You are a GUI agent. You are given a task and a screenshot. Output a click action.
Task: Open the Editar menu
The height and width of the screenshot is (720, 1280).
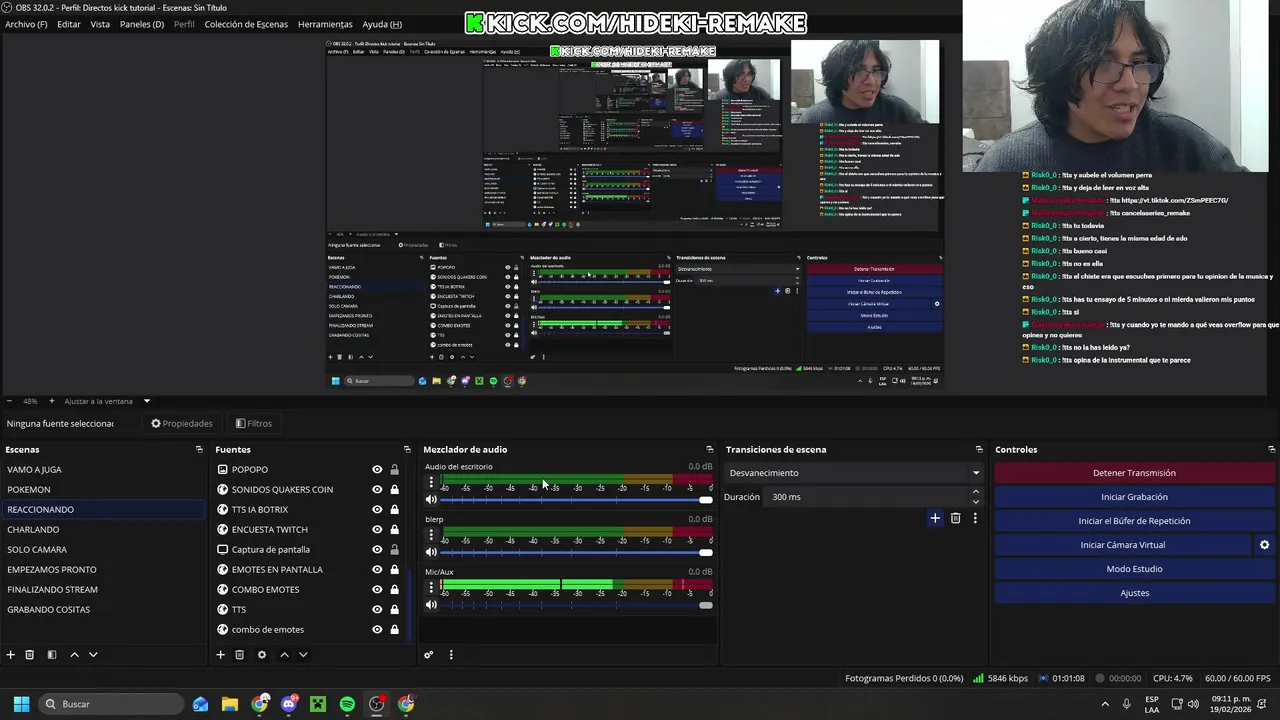69,24
